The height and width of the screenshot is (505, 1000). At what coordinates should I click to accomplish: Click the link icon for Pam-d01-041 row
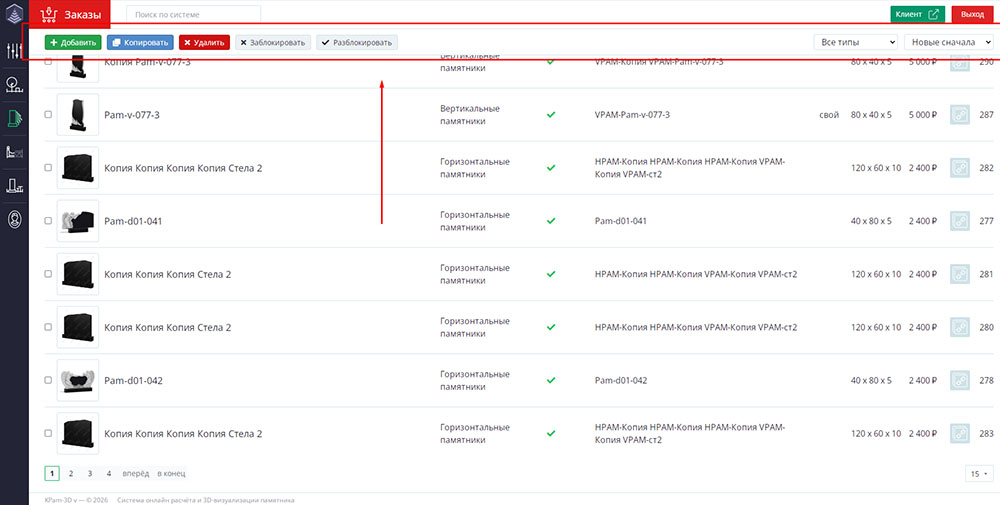959,221
